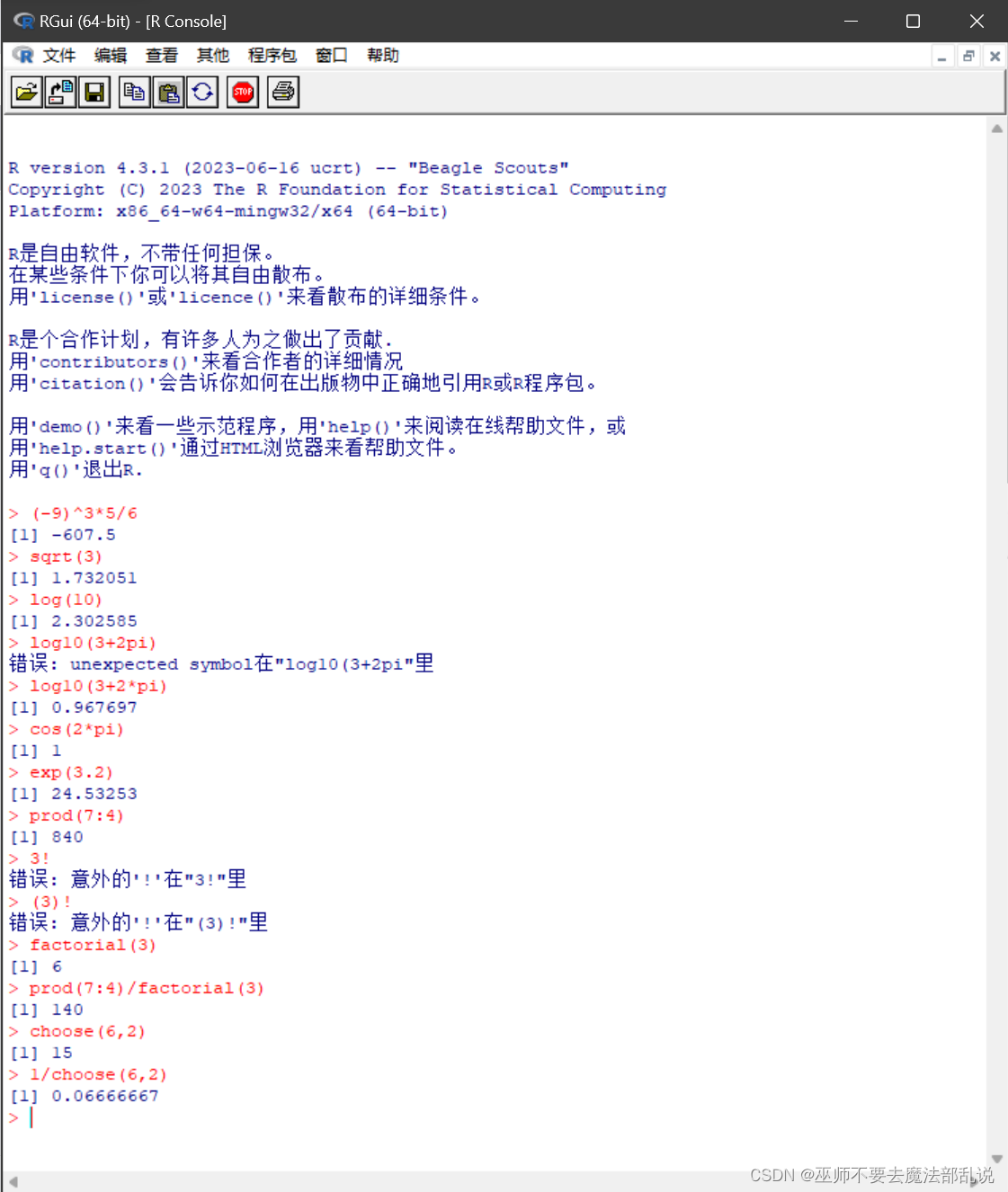Viewport: 1008px width, 1192px height.
Task: Open the 窗口 menu
Action: tap(332, 56)
